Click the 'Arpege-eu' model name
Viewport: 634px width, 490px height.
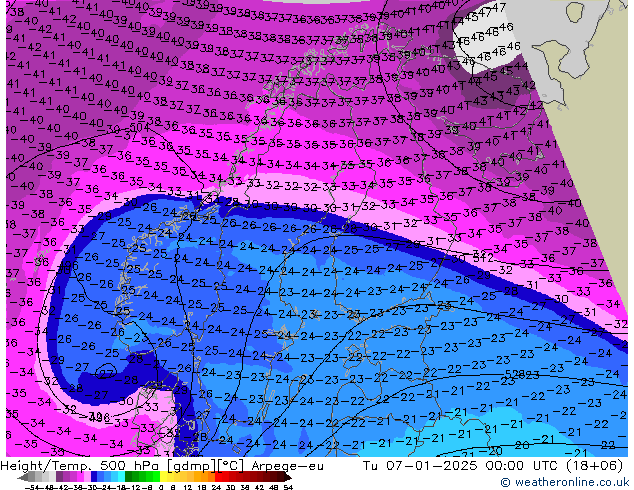tap(287, 466)
